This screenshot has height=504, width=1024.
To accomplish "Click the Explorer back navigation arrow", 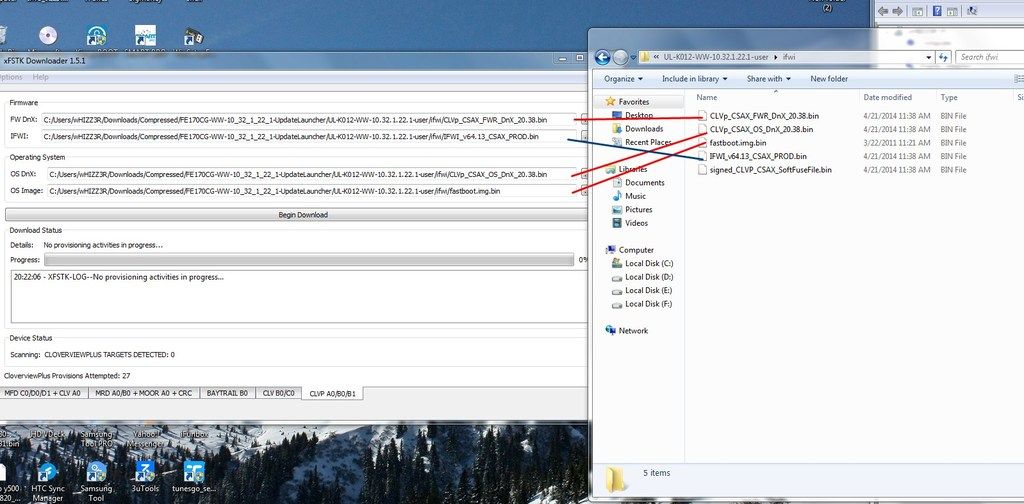I will (604, 57).
